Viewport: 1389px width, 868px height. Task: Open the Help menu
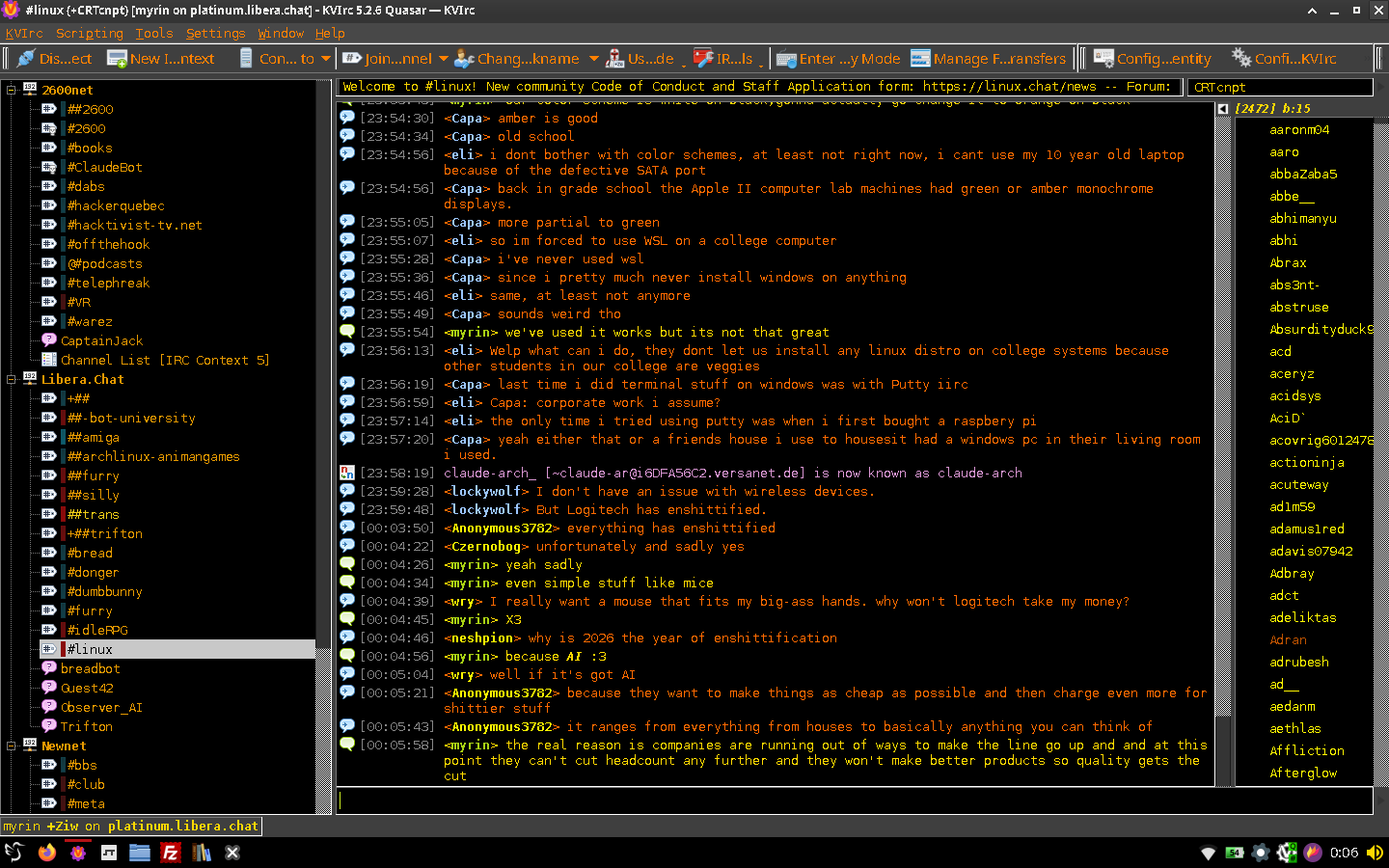(330, 33)
